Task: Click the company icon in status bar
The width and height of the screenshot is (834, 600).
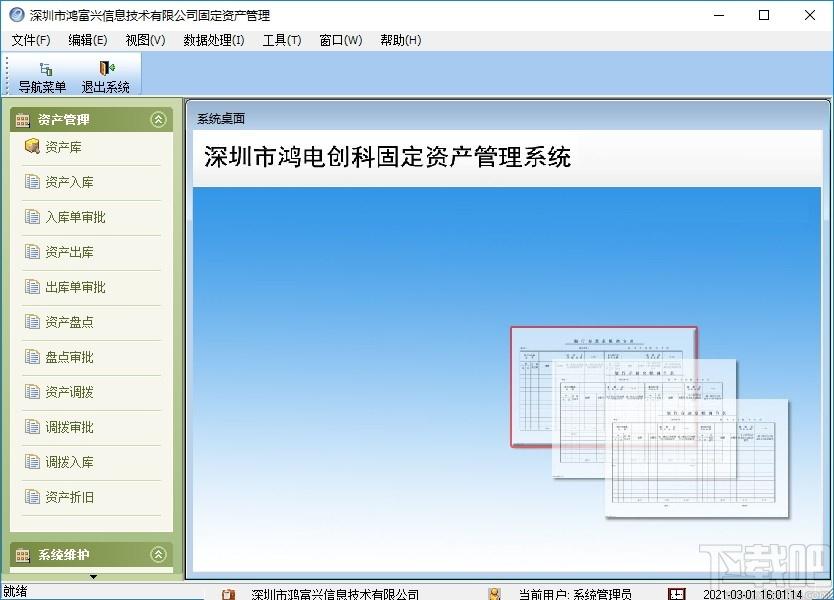Action: point(228,594)
